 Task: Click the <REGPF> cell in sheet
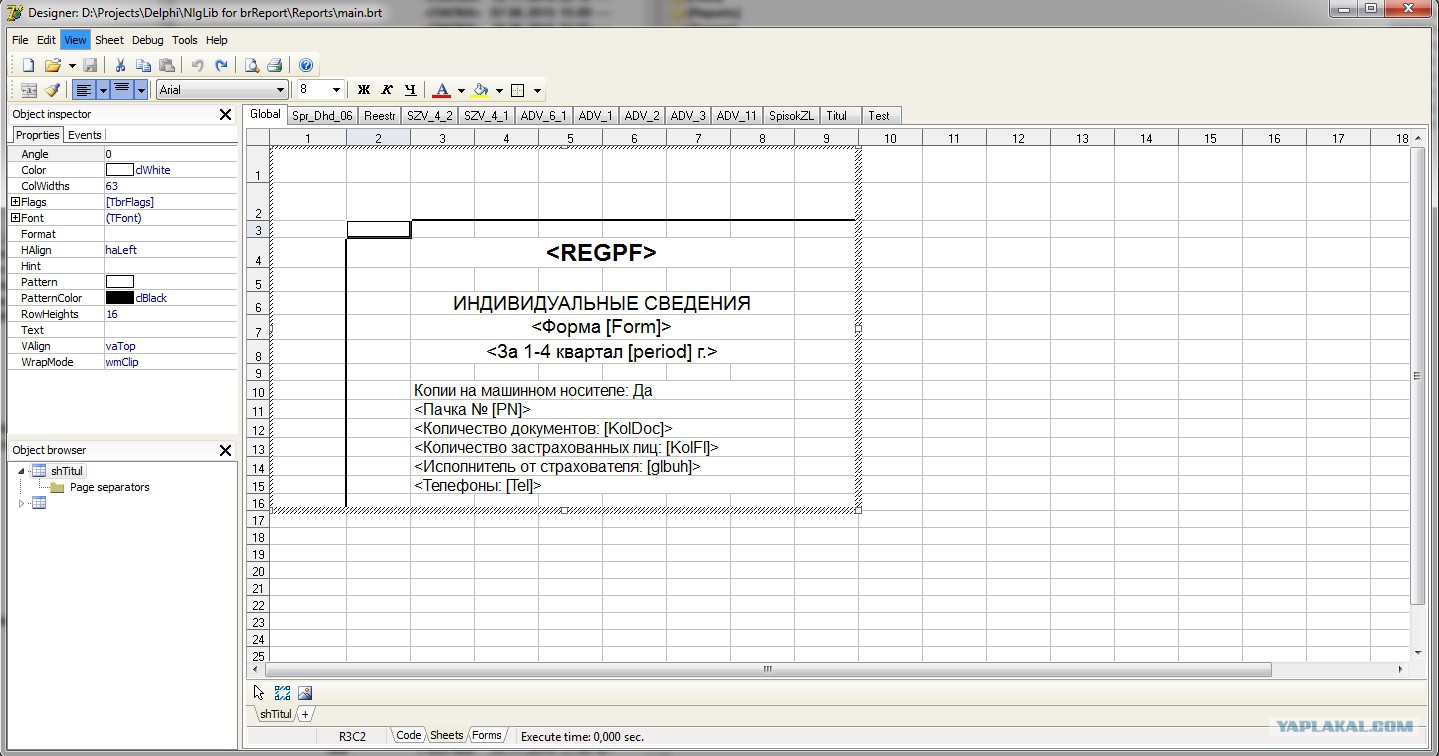pos(601,253)
